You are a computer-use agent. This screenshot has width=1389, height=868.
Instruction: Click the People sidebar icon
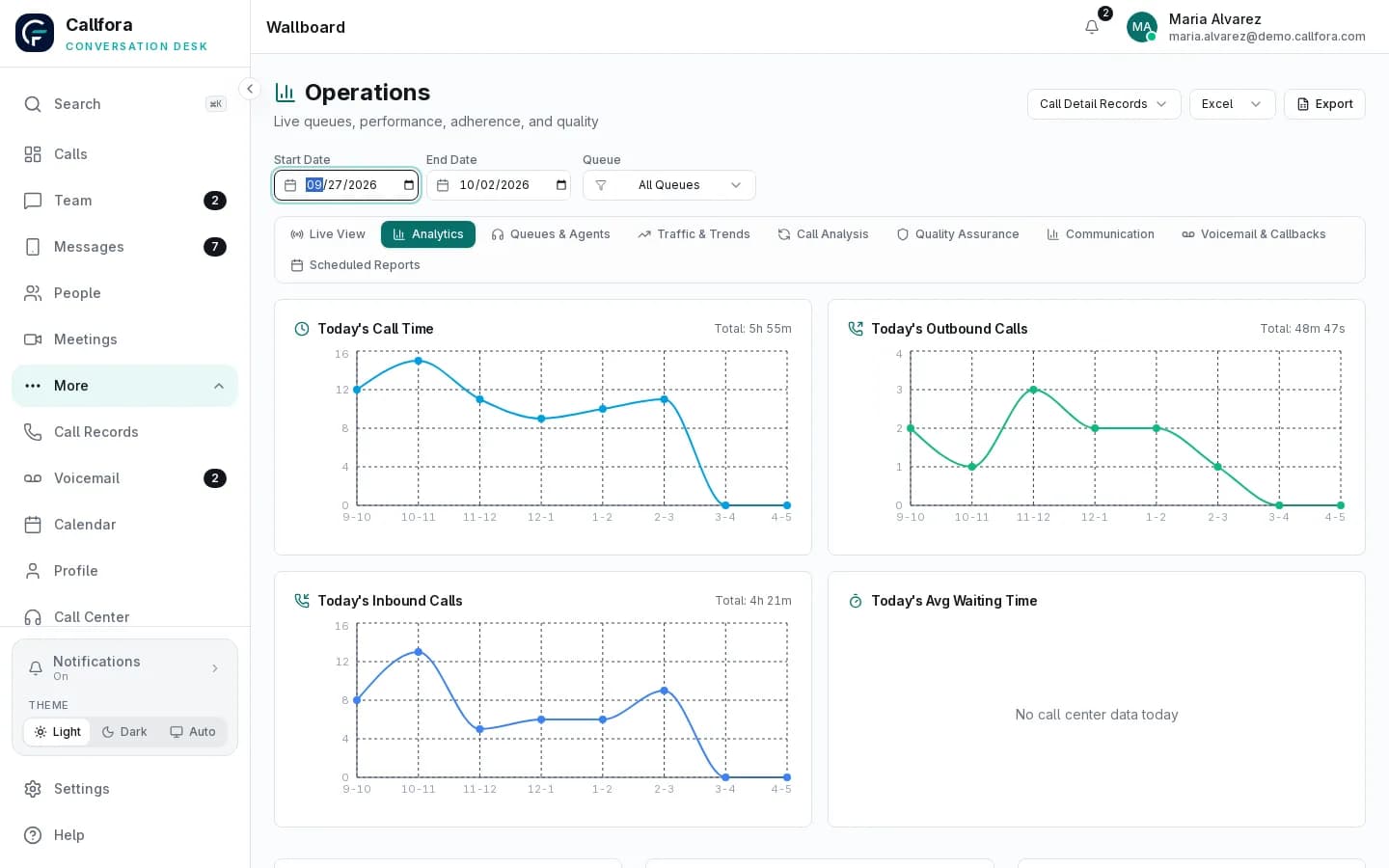(33, 293)
